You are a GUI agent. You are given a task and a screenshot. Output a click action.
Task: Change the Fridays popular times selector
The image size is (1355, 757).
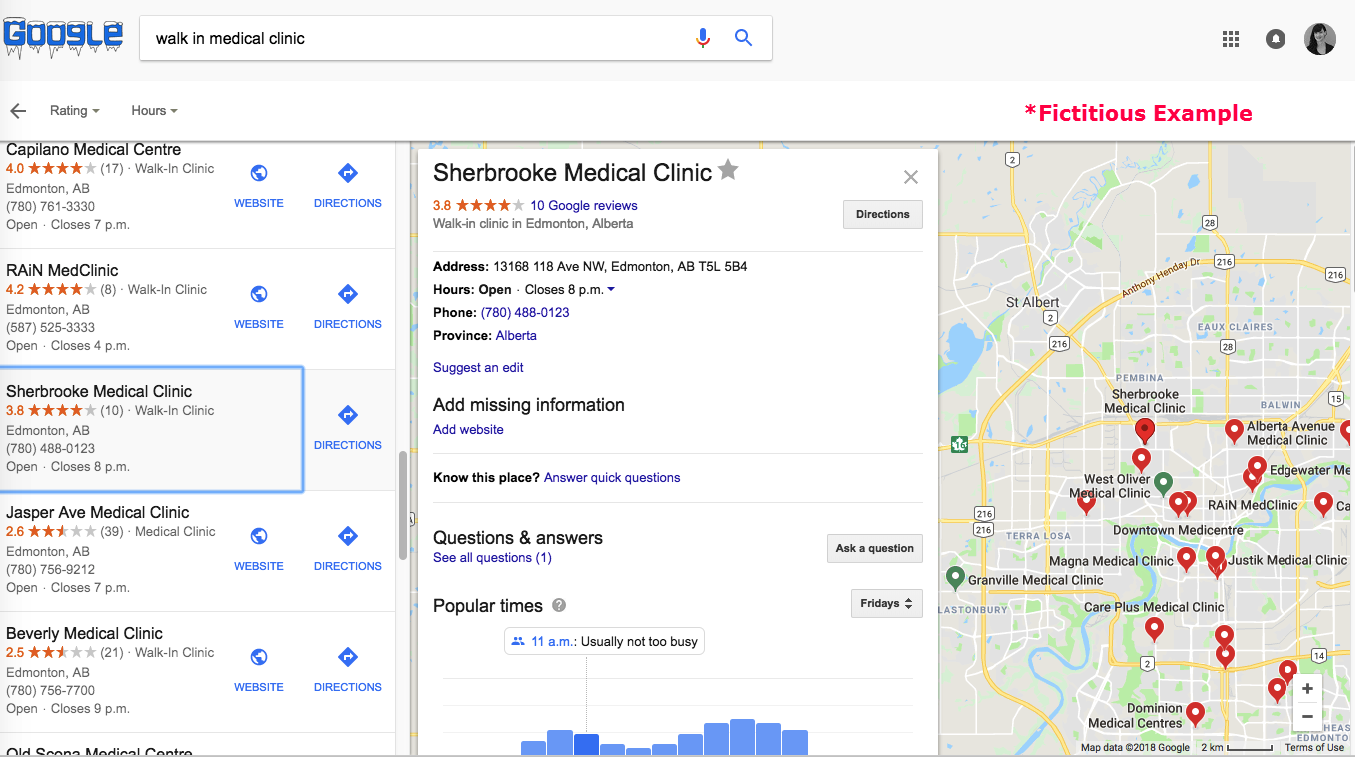click(886, 604)
